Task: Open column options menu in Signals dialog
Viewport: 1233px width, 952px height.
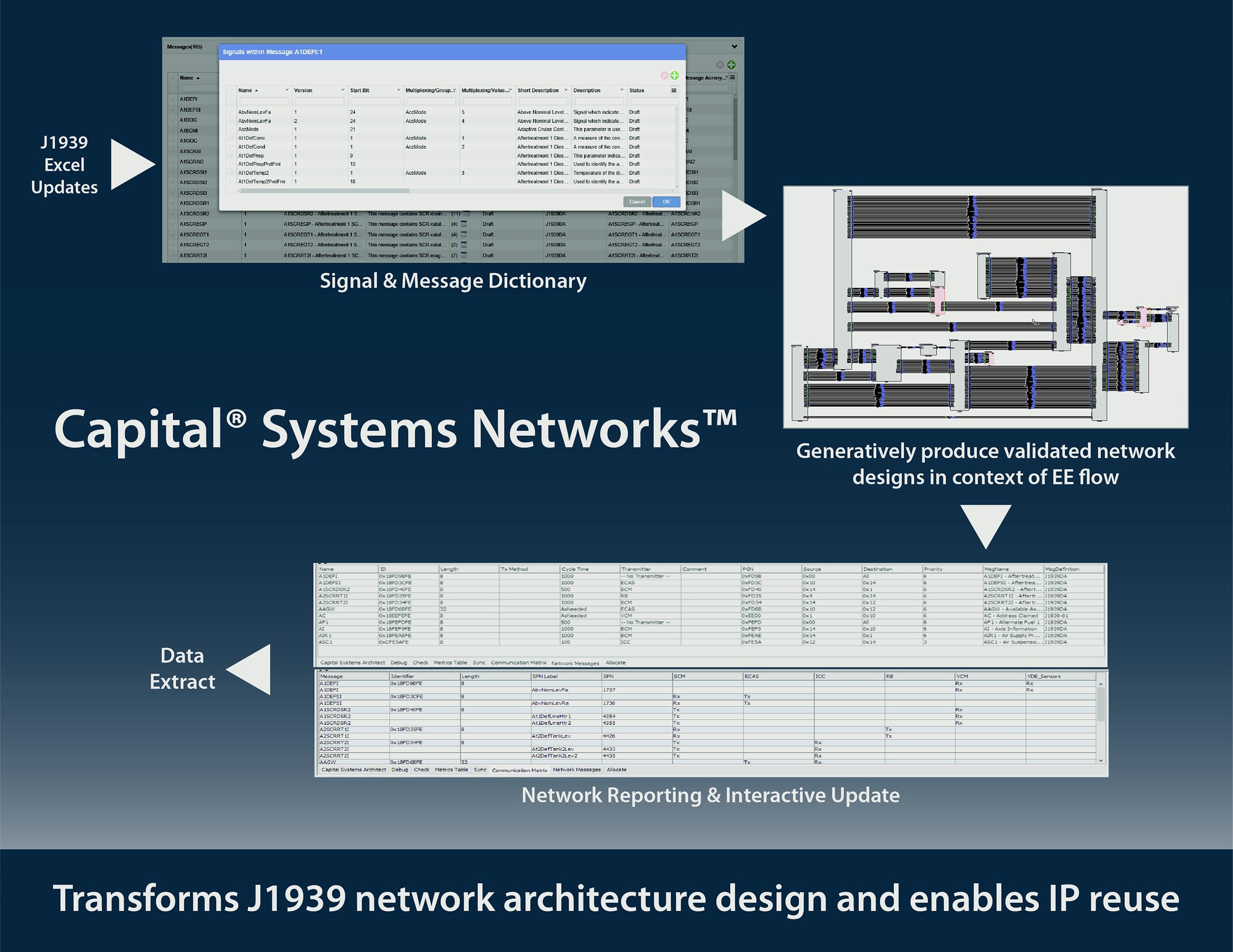Action: [x=674, y=90]
